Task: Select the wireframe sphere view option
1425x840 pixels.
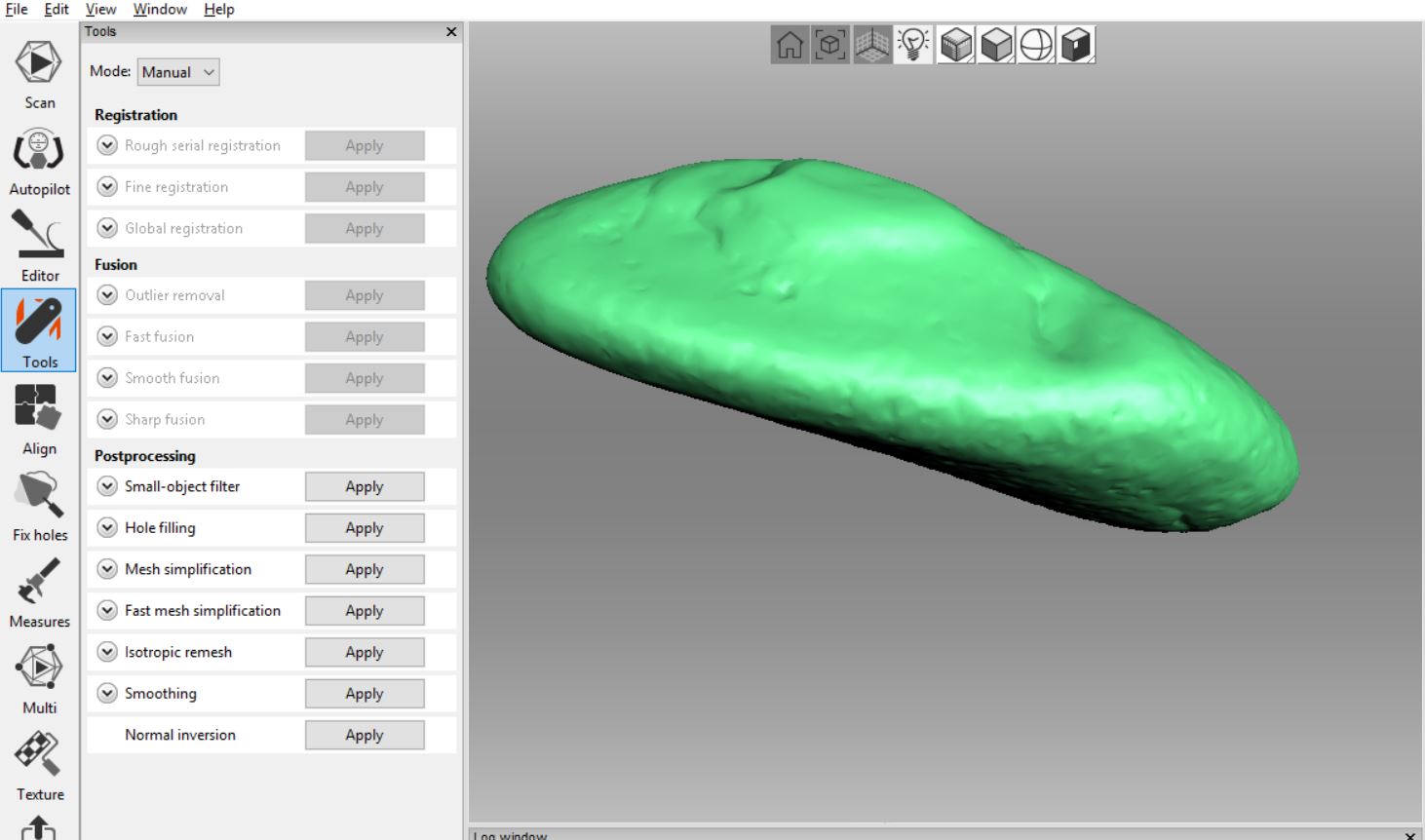Action: point(1036,45)
